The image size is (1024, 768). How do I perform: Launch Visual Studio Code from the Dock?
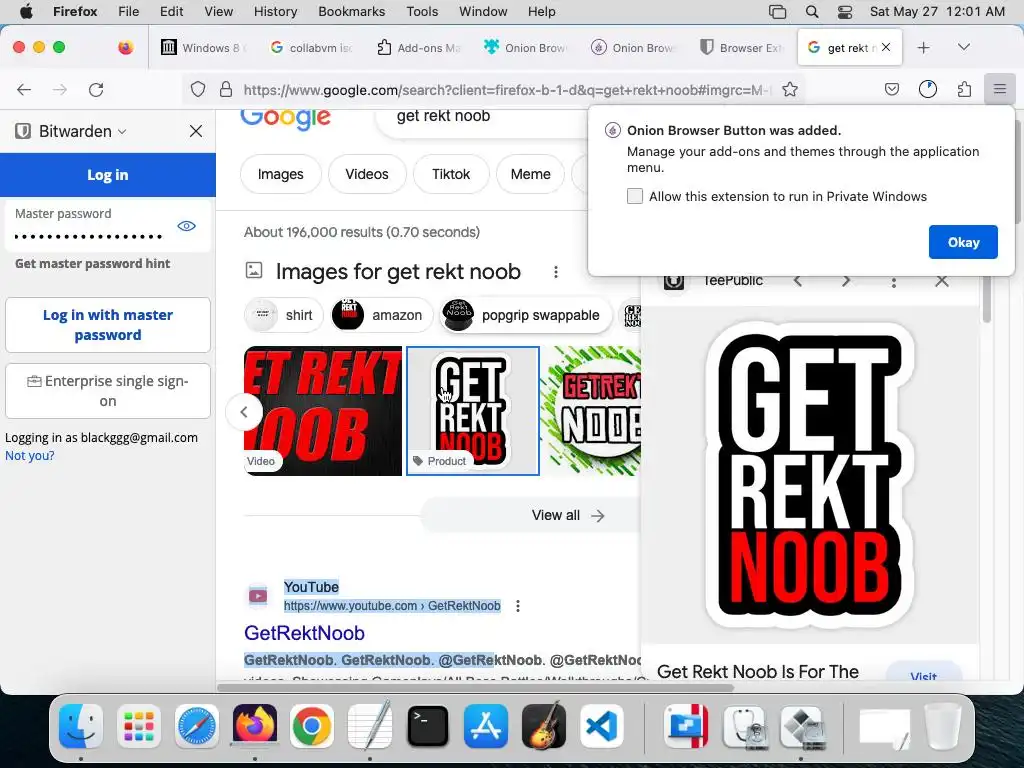tap(601, 726)
